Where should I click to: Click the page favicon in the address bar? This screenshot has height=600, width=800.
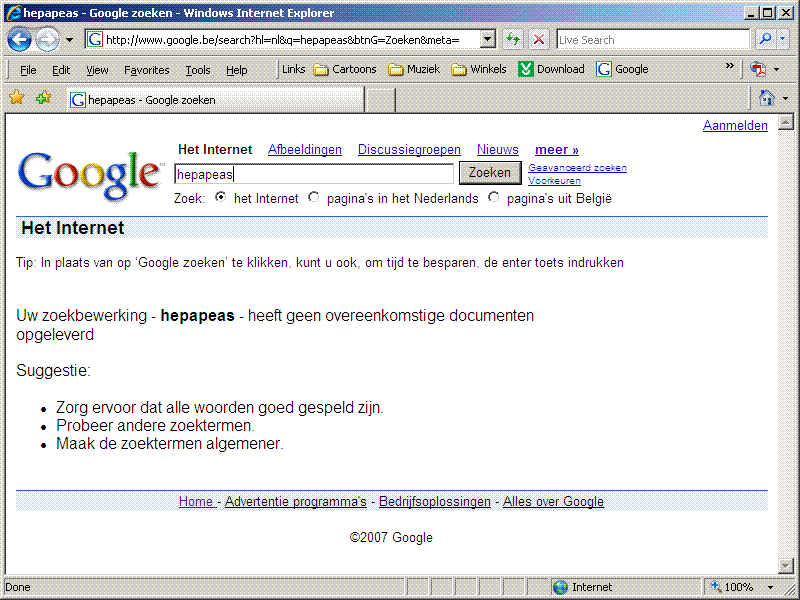pos(94,39)
